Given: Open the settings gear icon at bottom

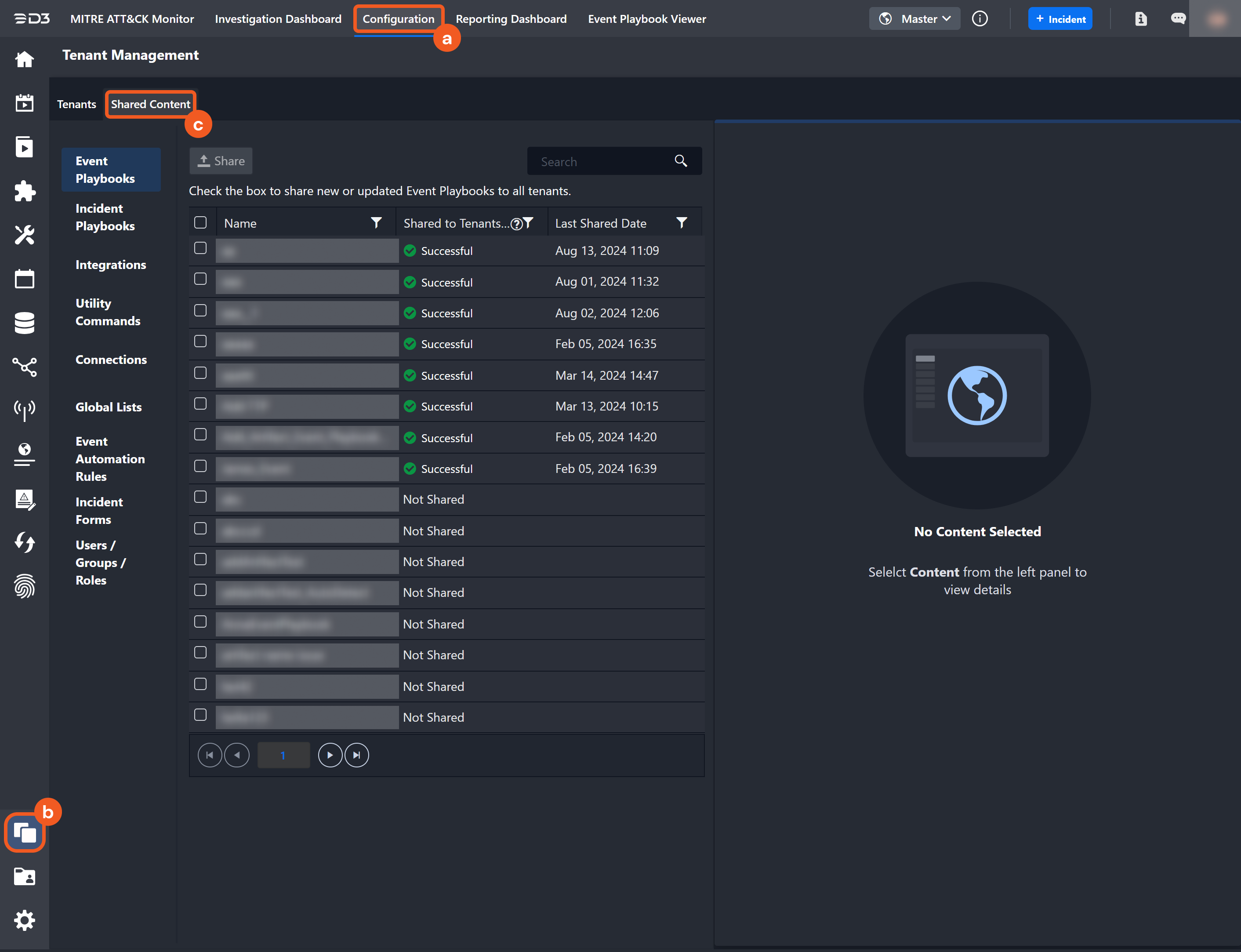Looking at the screenshot, I should (x=24, y=920).
